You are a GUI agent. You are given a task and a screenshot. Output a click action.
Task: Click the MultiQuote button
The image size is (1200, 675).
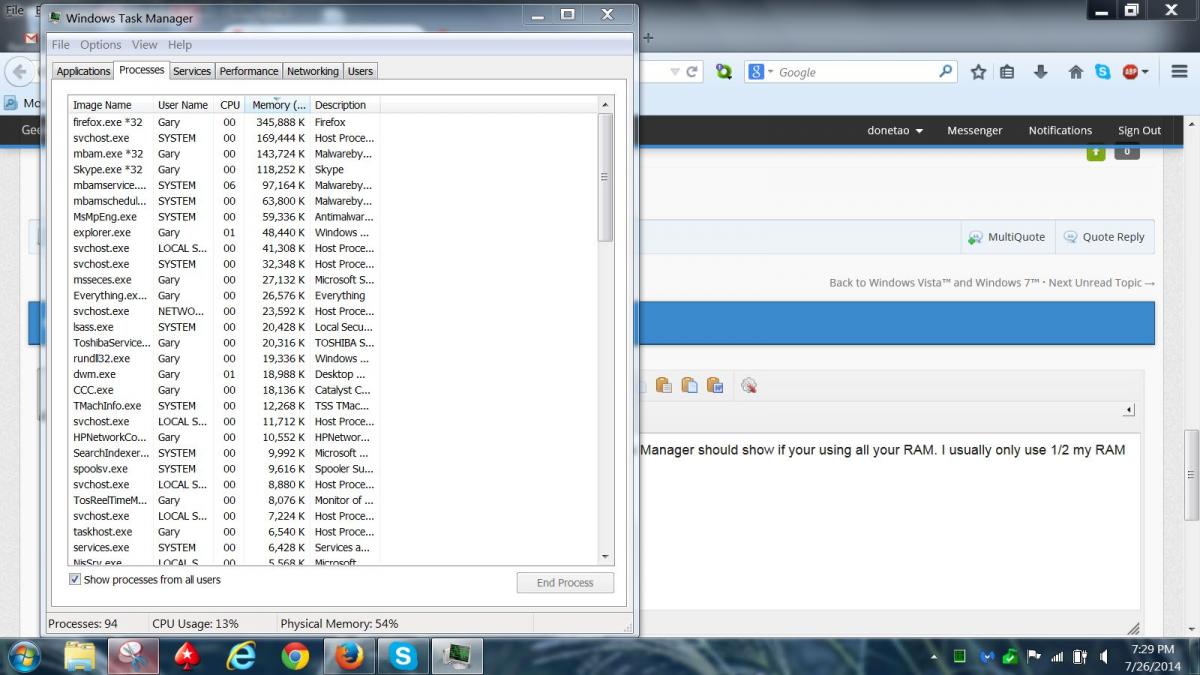click(x=1006, y=237)
